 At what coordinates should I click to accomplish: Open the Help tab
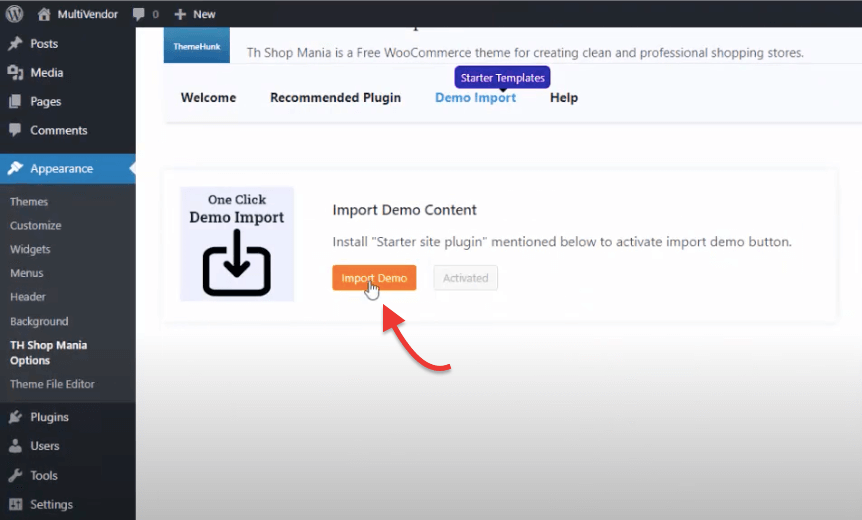(564, 98)
